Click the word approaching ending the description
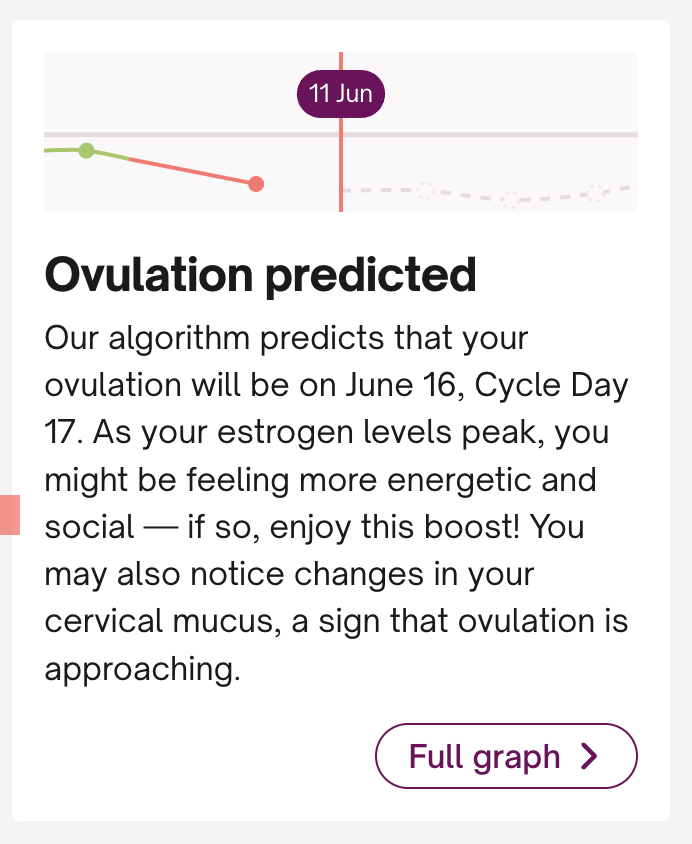The height and width of the screenshot is (844, 692). (x=142, y=668)
